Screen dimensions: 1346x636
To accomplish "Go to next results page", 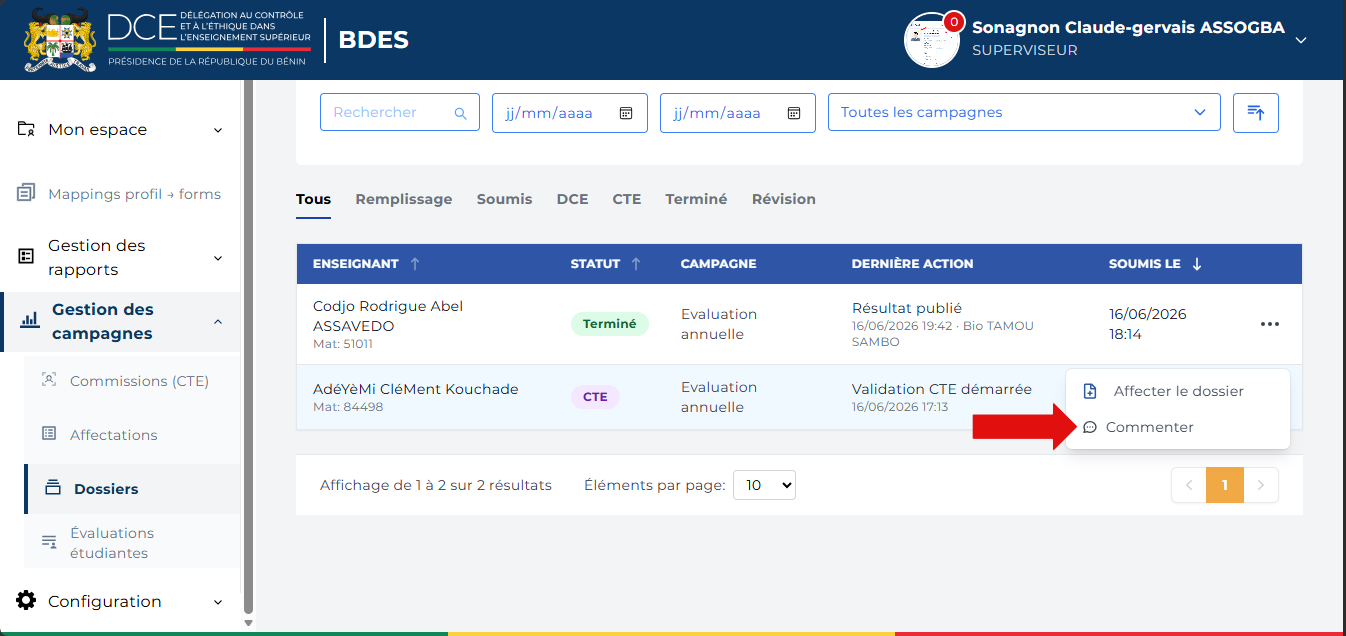I will (x=1261, y=485).
